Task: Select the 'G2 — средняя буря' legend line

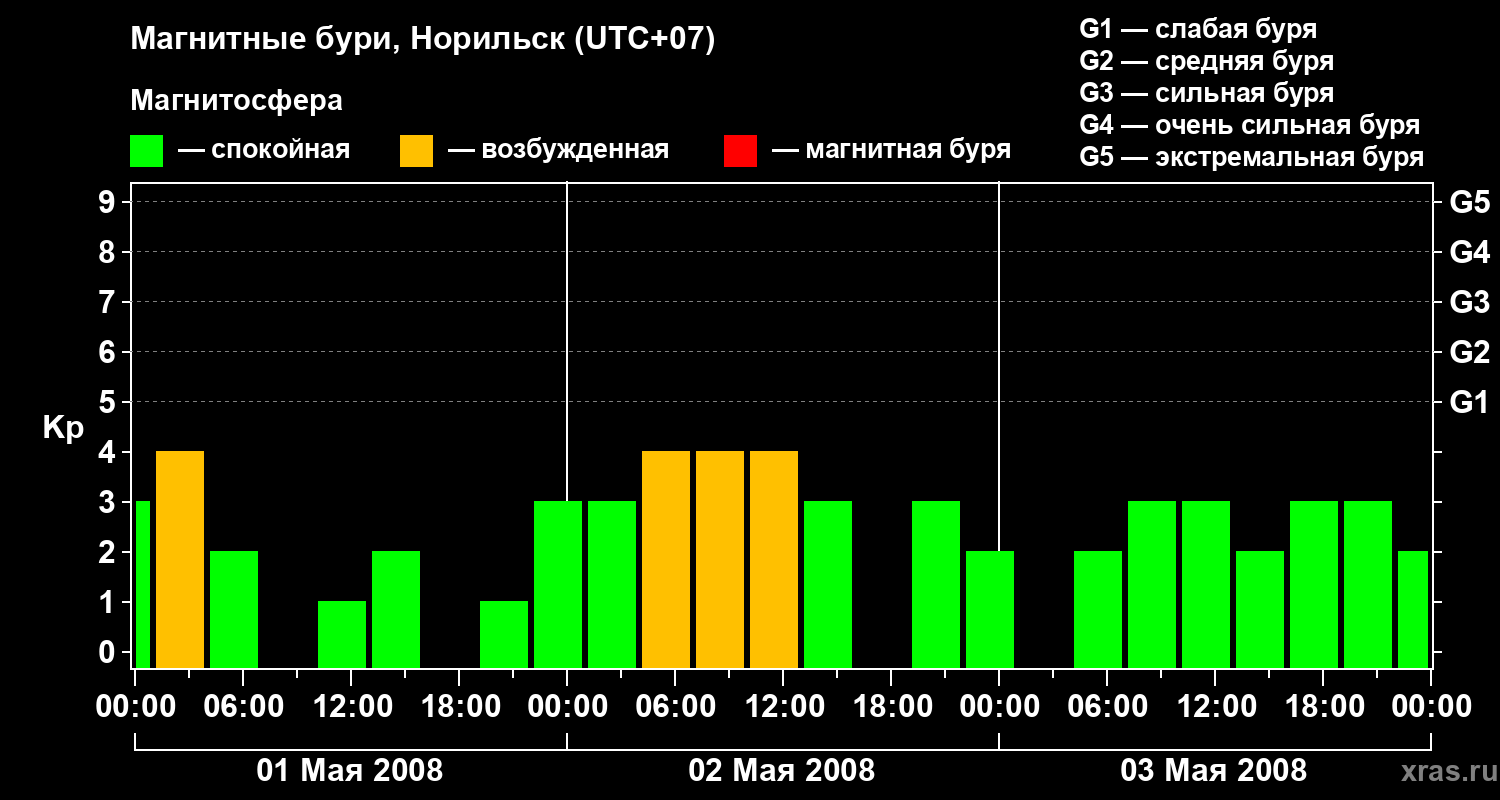Action: [x=1206, y=61]
